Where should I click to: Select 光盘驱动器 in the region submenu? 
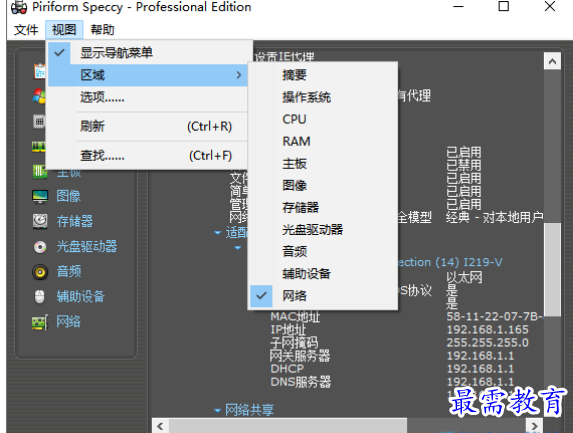[x=323, y=229]
